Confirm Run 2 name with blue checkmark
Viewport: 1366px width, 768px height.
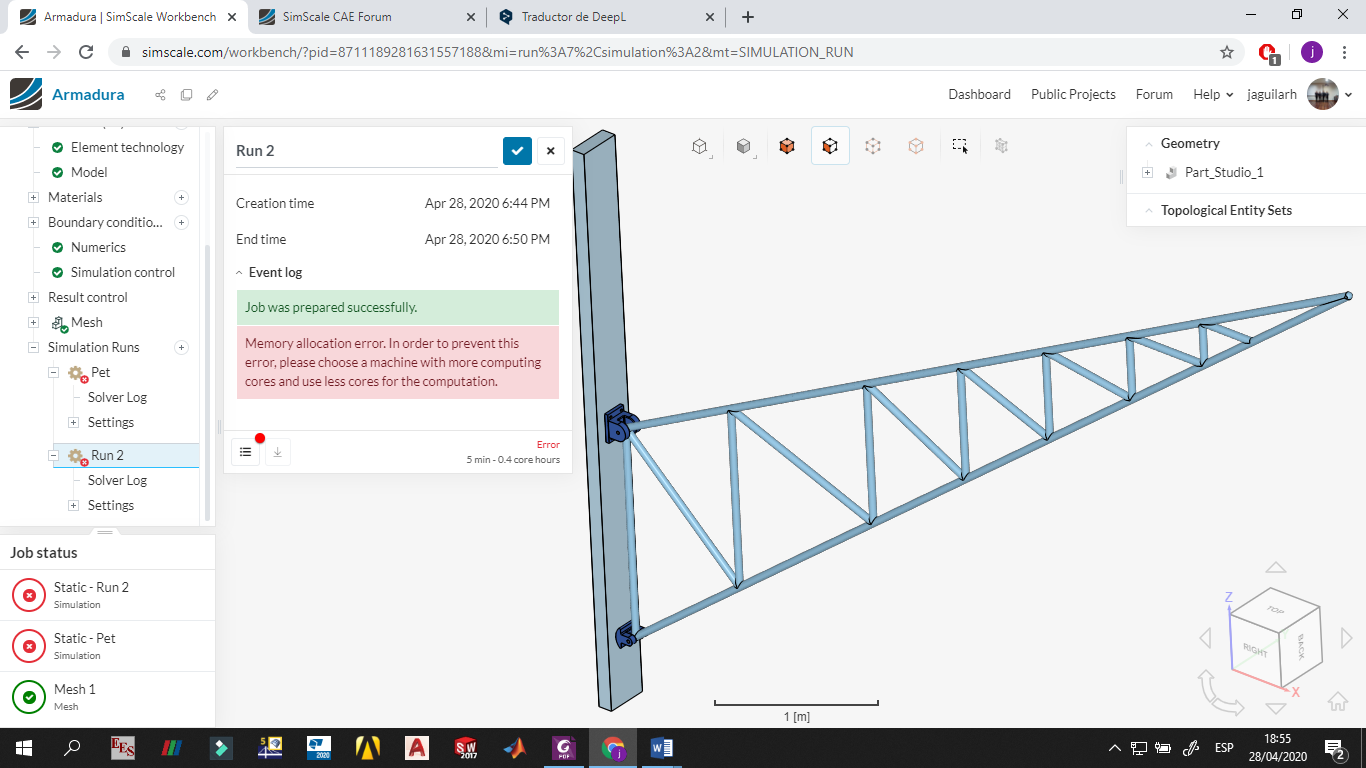click(x=517, y=151)
